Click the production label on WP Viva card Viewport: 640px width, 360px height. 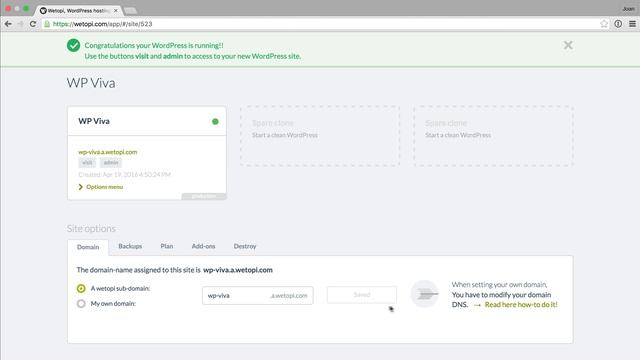coord(204,196)
